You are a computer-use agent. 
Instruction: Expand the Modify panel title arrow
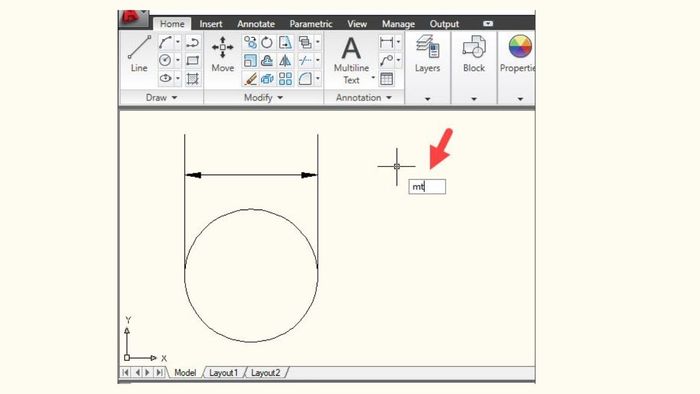pyautogui.click(x=280, y=98)
